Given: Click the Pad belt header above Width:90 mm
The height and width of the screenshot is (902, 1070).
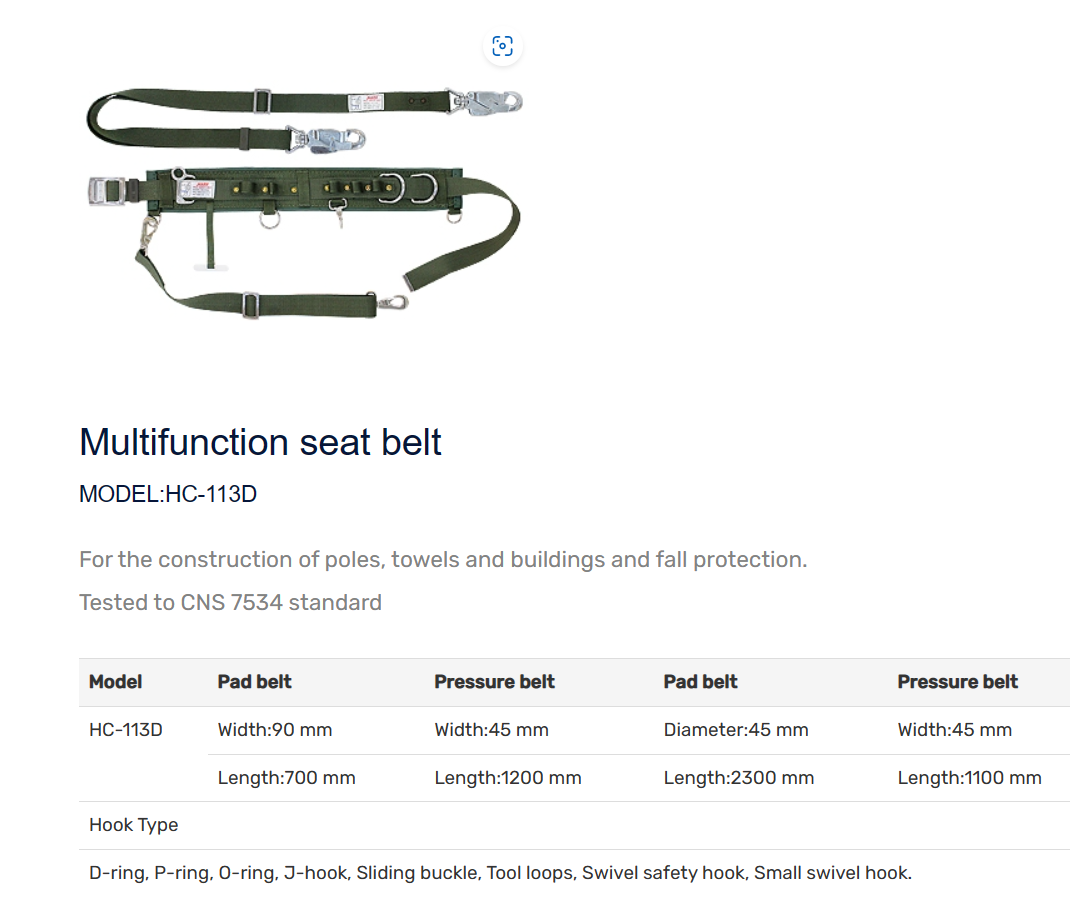Looking at the screenshot, I should point(255,682).
